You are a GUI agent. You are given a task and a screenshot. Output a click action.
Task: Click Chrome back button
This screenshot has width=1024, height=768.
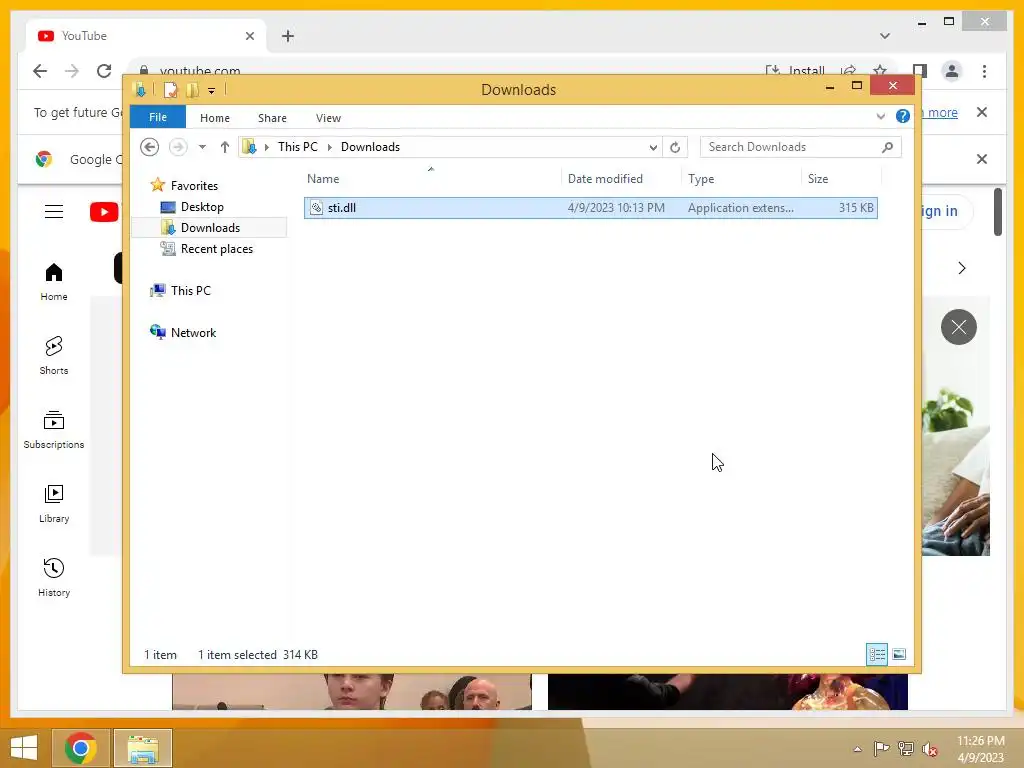coord(40,71)
